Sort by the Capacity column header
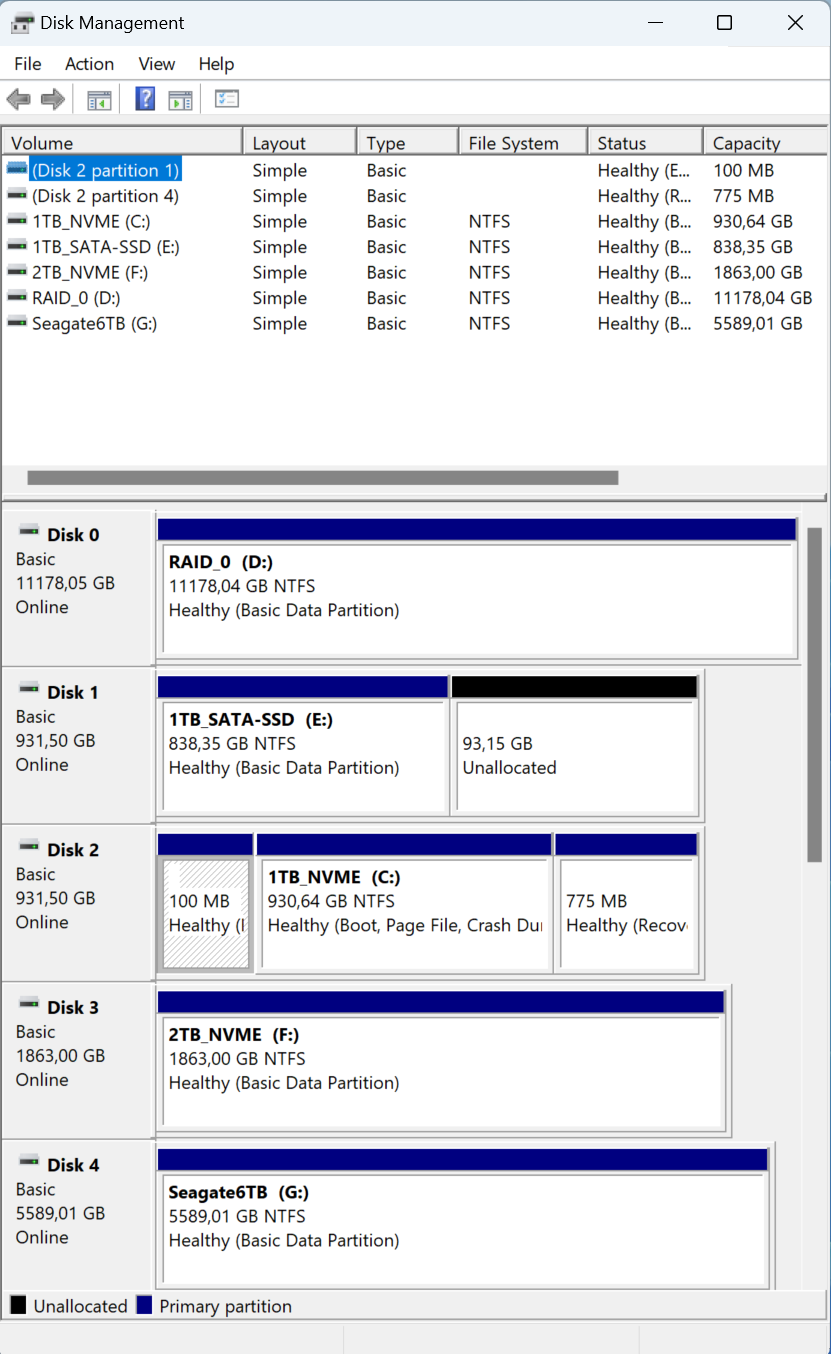This screenshot has width=831, height=1354. [766, 143]
